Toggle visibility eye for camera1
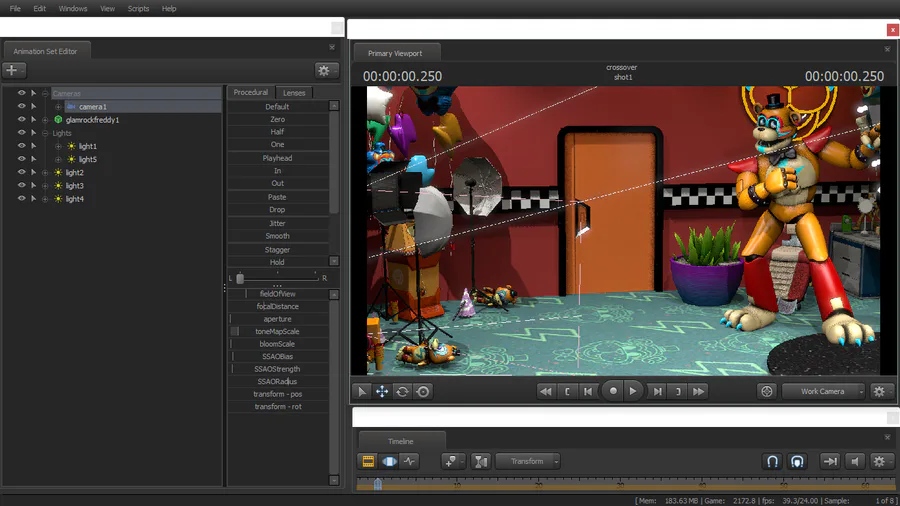Image resolution: width=900 pixels, height=506 pixels. click(21, 106)
